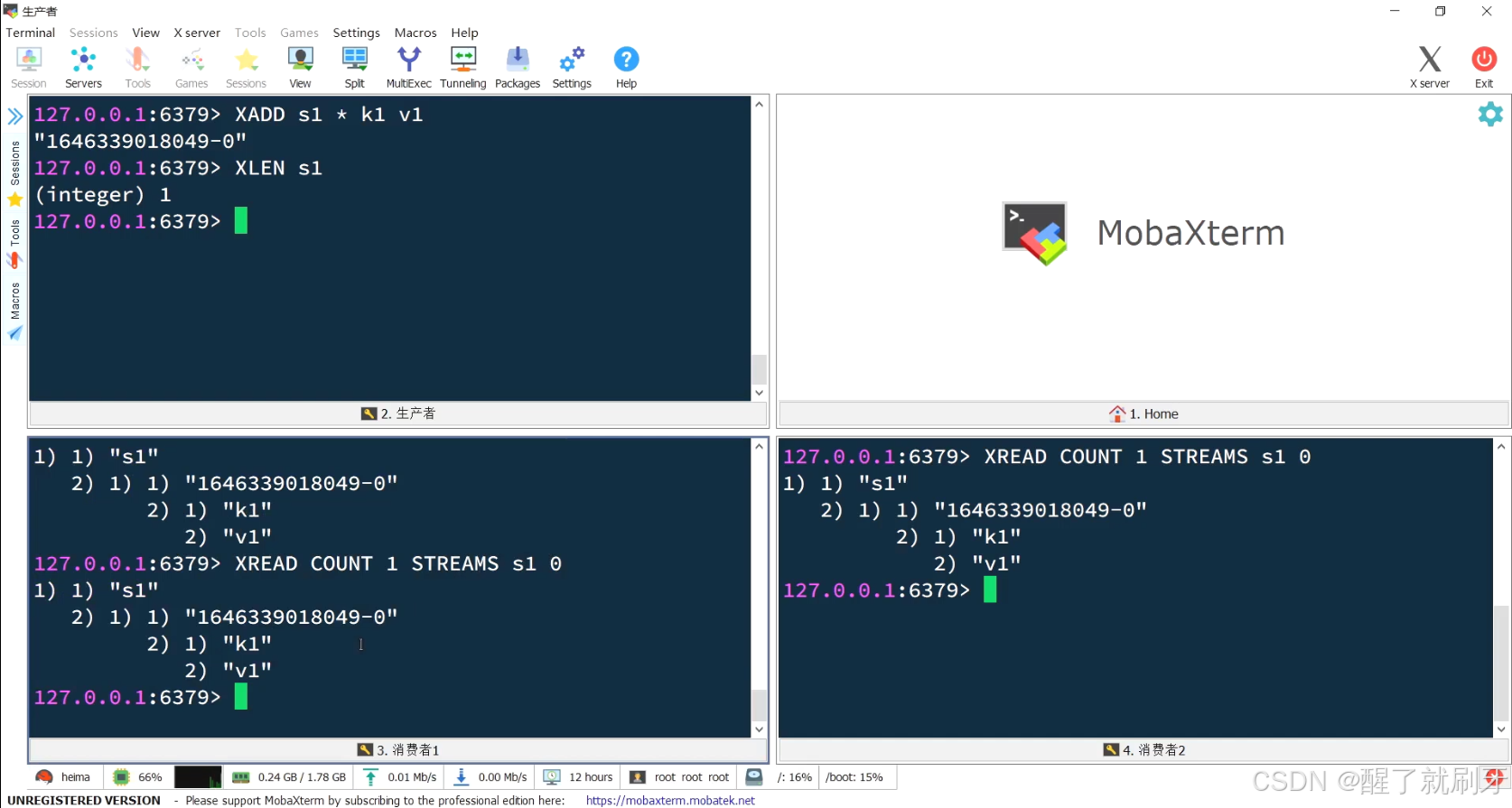Open the gear settings icon in Home pane
This screenshot has width=1512, height=808.
coord(1490,114)
